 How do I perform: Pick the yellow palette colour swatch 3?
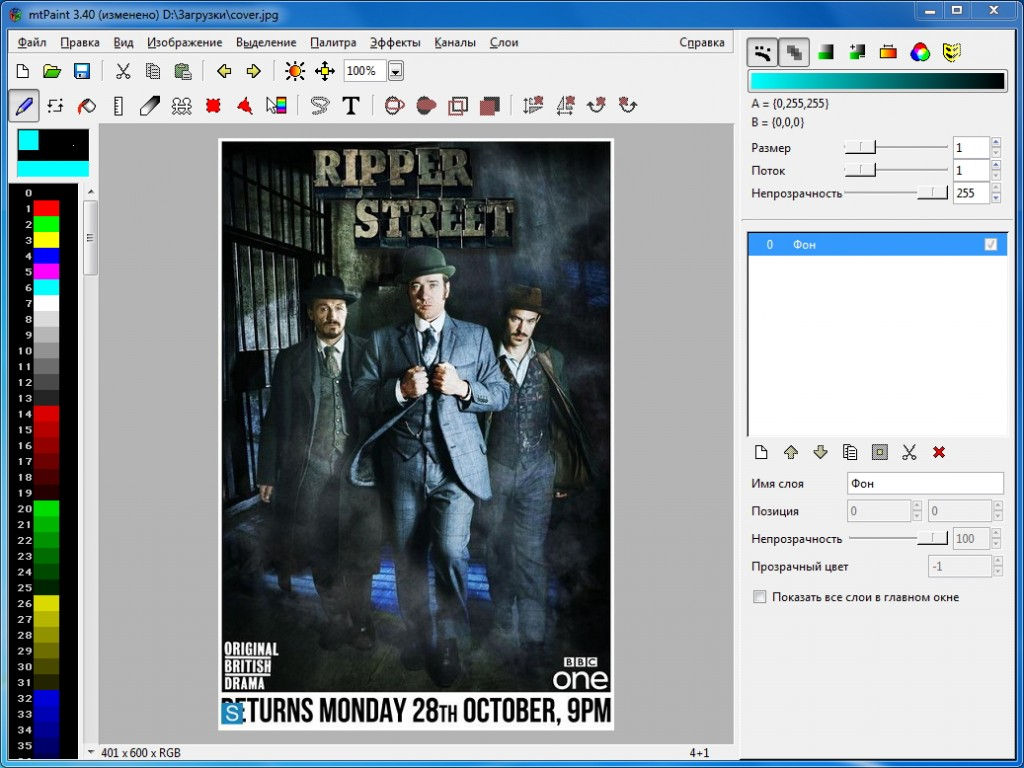(x=47, y=240)
